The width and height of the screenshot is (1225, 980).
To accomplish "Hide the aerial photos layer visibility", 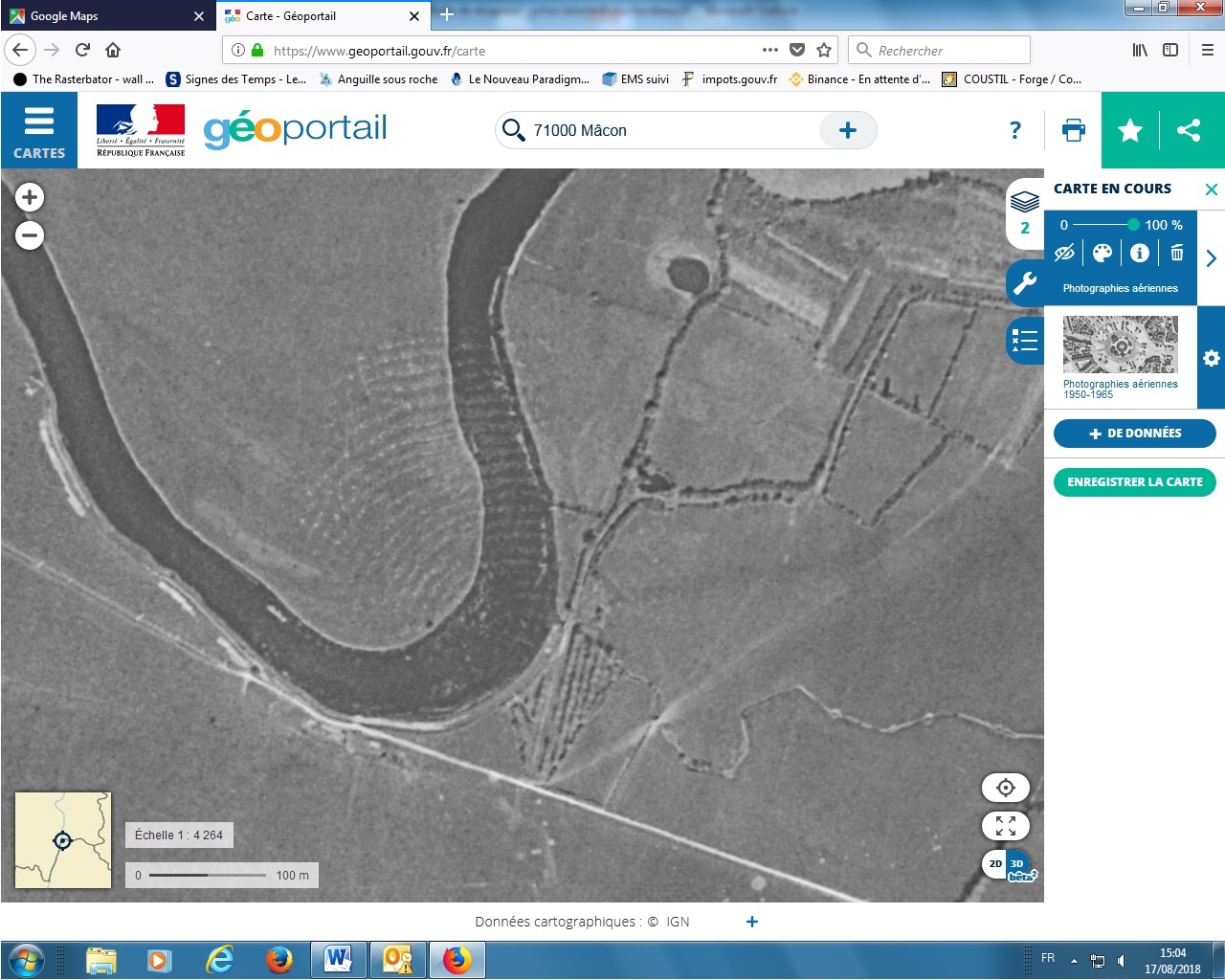I will (x=1064, y=253).
